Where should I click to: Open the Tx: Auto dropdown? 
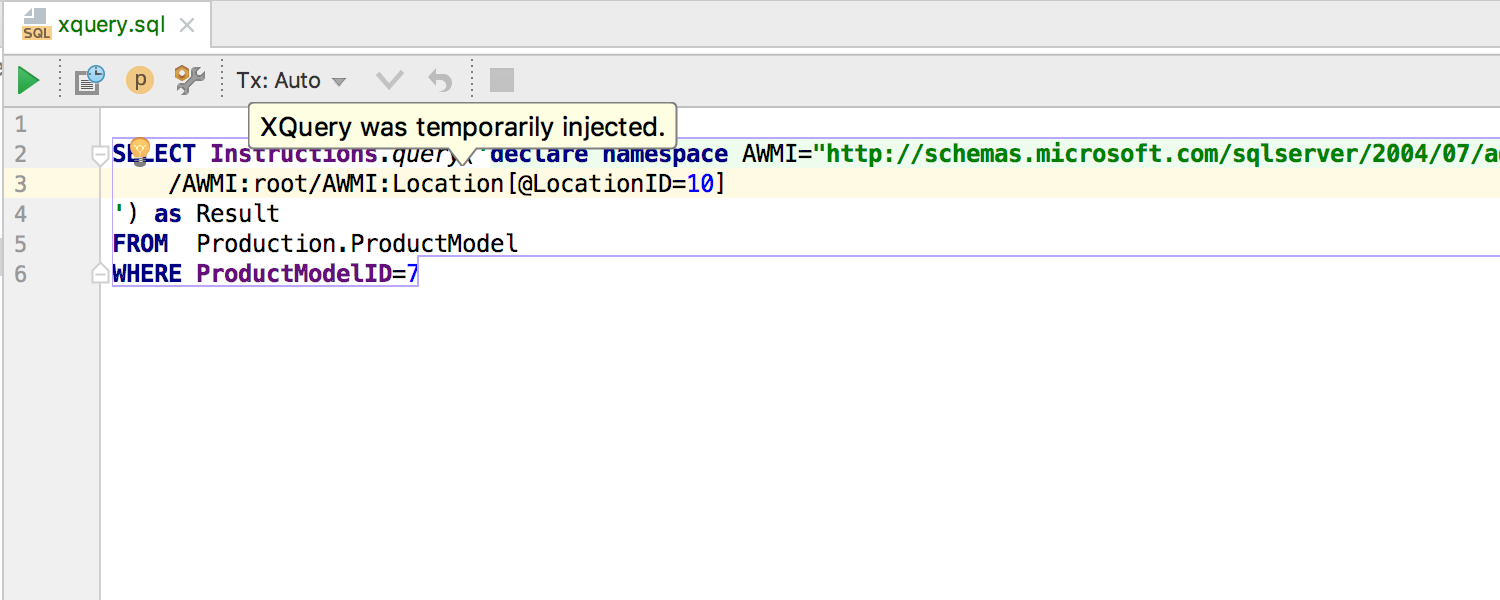coord(291,80)
